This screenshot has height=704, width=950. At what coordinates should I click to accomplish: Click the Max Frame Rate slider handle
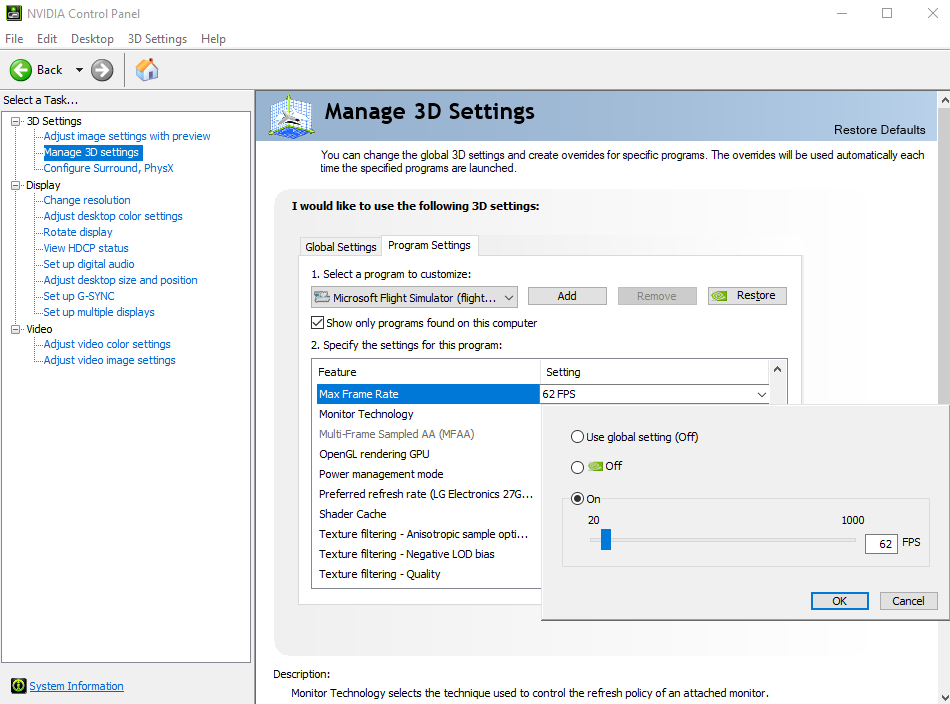pos(606,541)
